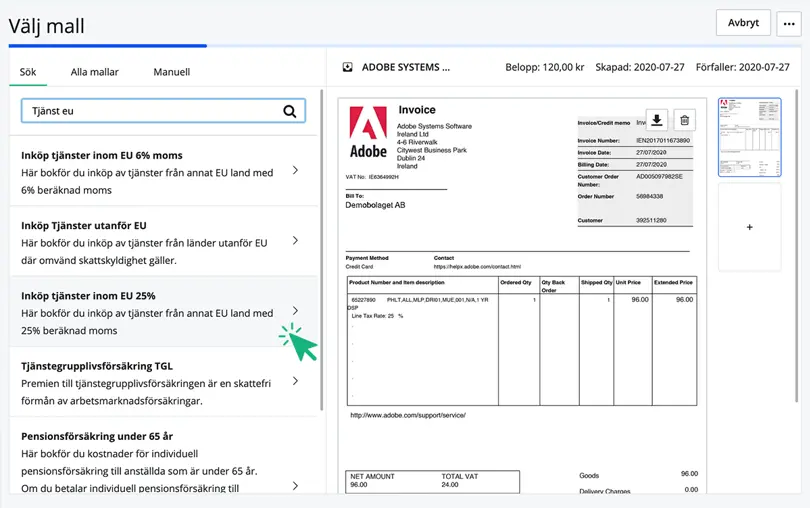Viewport: 810px width, 508px height.
Task: Open the three-dots more menu
Action: pyautogui.click(x=789, y=23)
